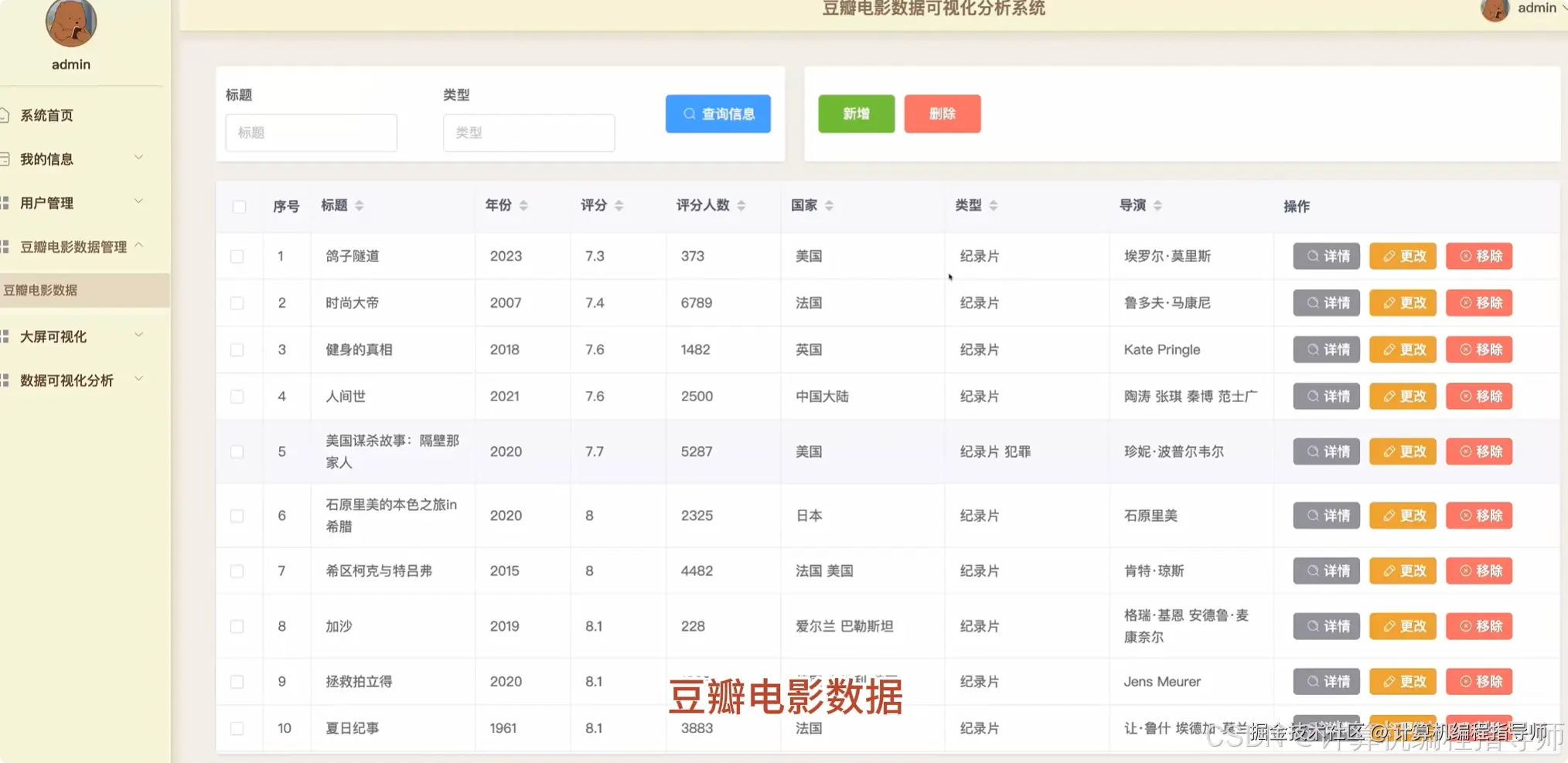
Task: Check the box for 人间世 row
Action: (x=237, y=397)
